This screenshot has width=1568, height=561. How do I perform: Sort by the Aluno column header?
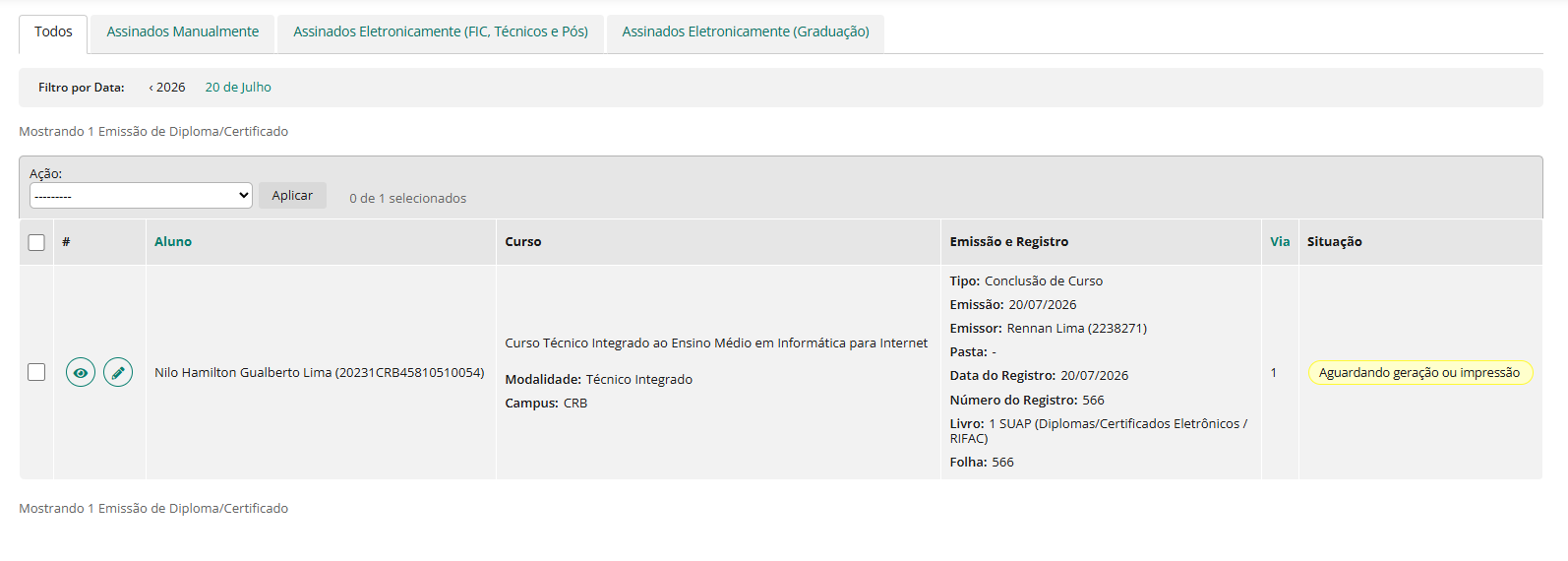(173, 242)
